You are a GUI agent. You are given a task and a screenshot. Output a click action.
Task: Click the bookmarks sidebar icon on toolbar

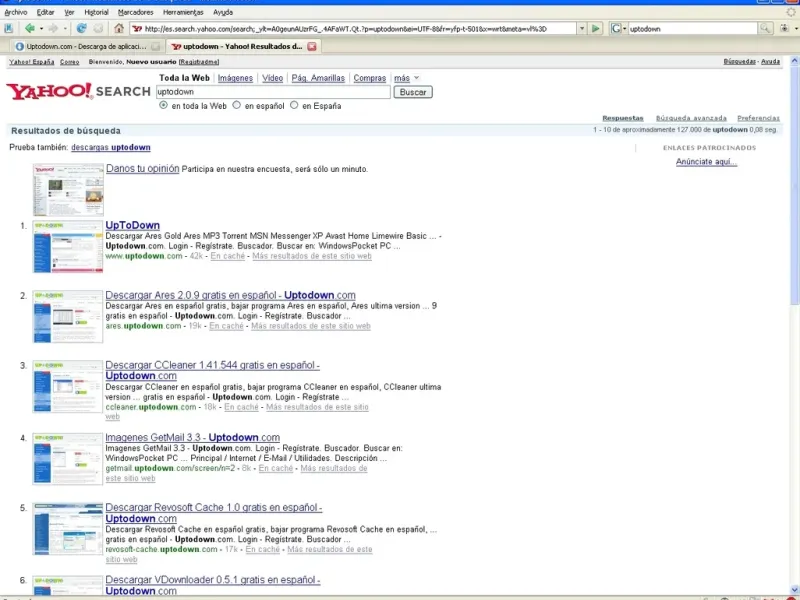8,29
